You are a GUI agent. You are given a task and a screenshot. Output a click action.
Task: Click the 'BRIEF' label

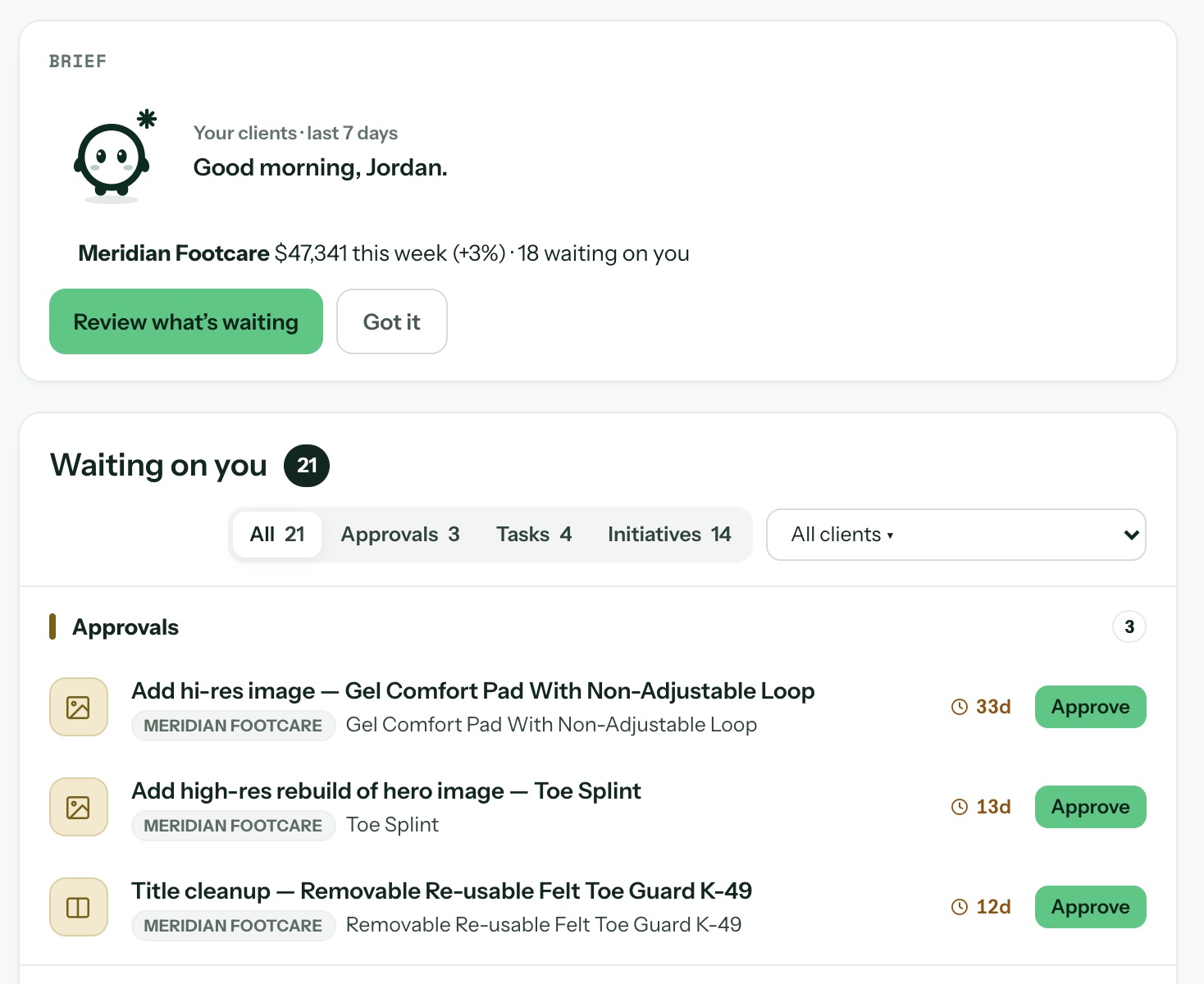(78, 61)
